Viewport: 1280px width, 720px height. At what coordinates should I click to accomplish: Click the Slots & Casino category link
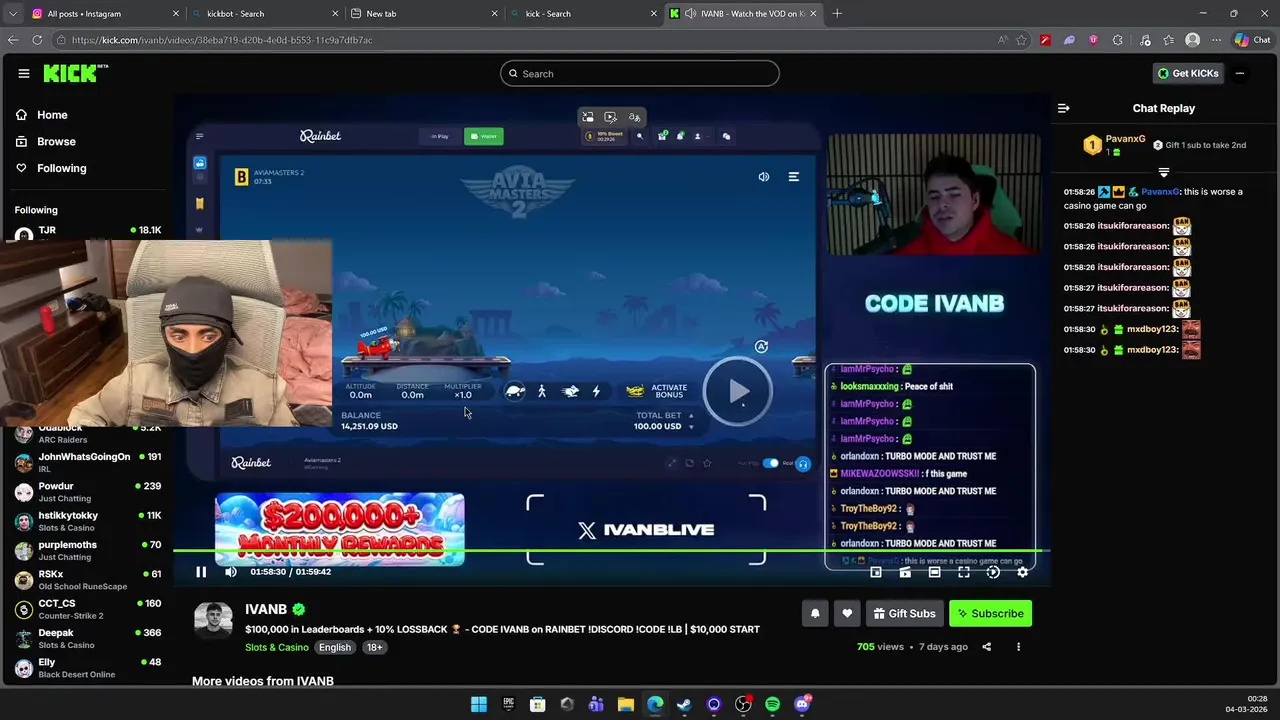pyautogui.click(x=277, y=647)
